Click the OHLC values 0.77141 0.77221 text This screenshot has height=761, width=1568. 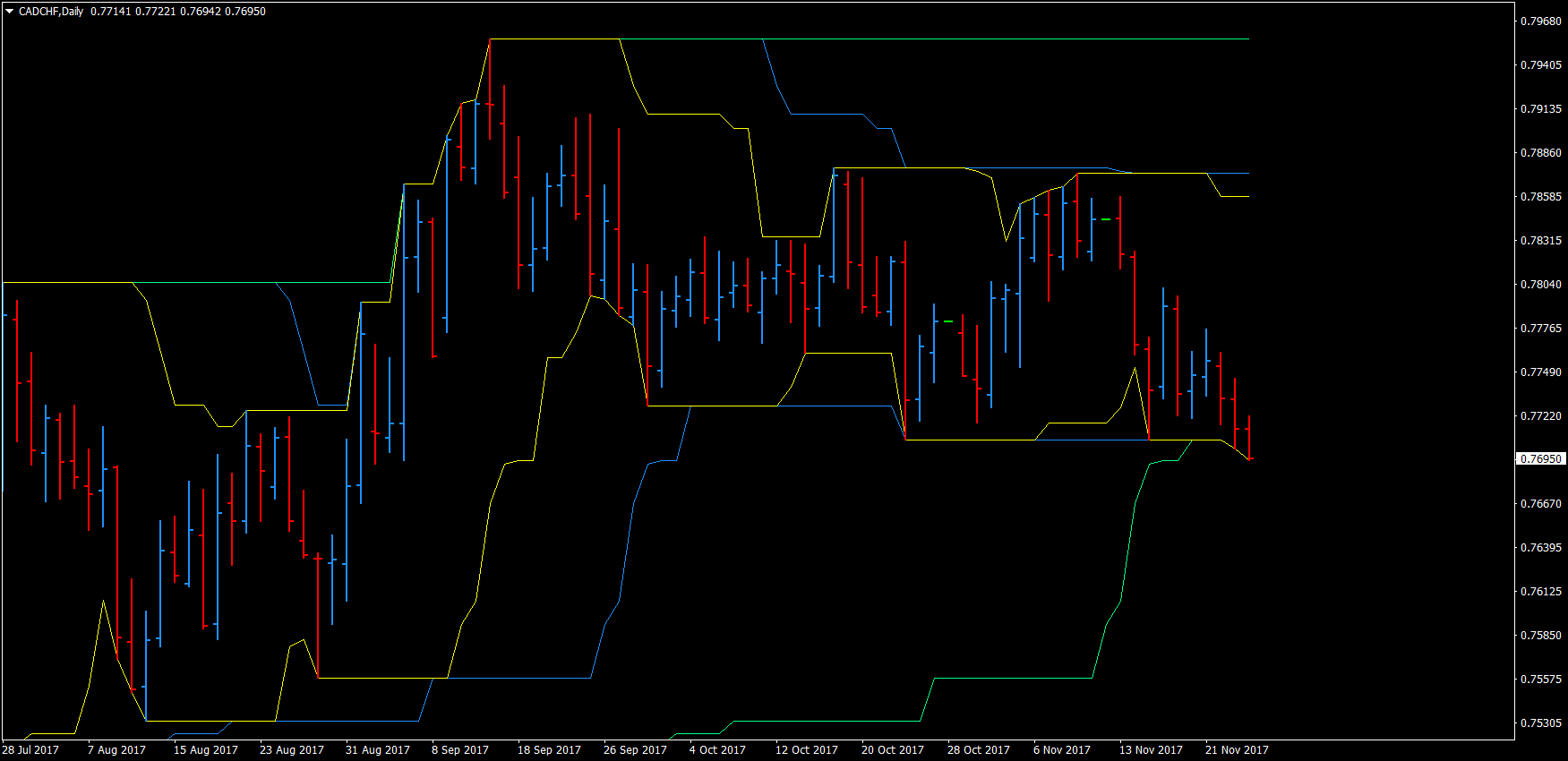(133, 12)
